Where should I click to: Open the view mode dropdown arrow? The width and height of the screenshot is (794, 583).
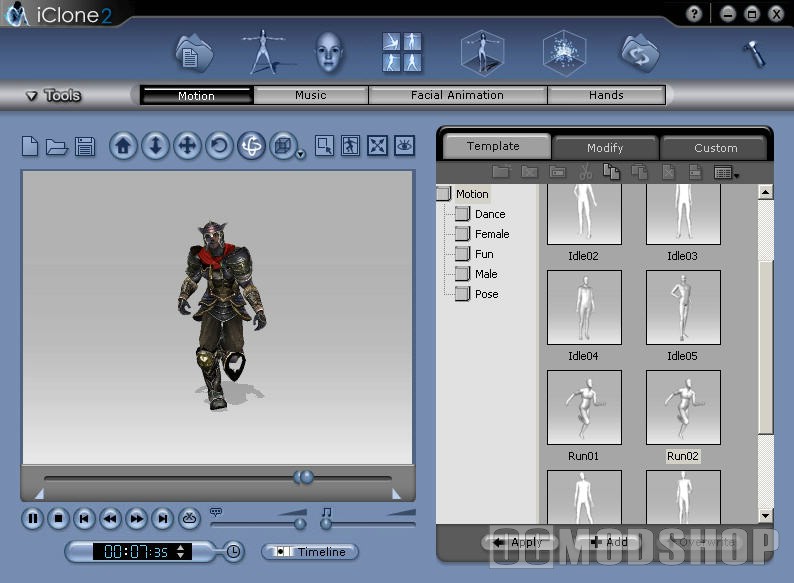click(x=301, y=154)
